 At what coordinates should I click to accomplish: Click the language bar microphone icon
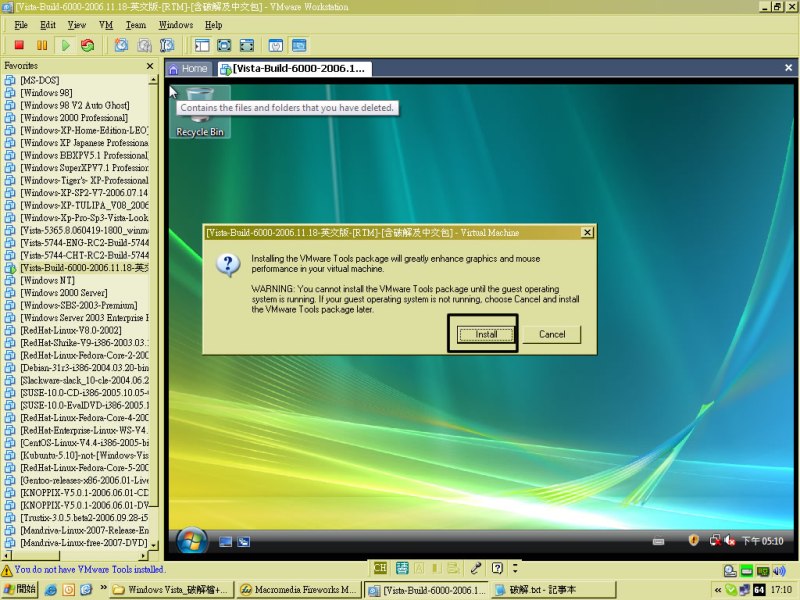476,568
